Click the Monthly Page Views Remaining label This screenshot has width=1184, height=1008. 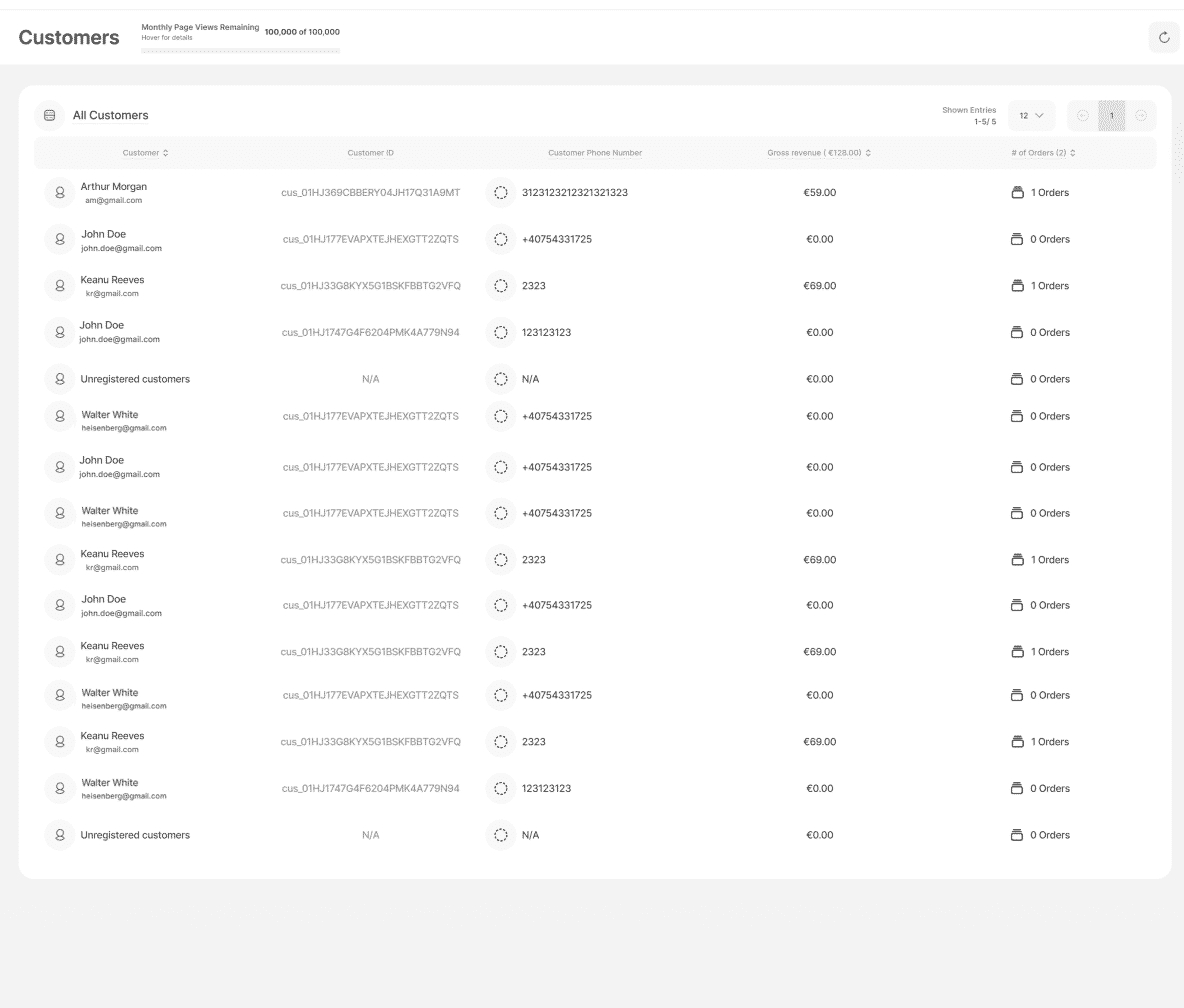click(200, 27)
